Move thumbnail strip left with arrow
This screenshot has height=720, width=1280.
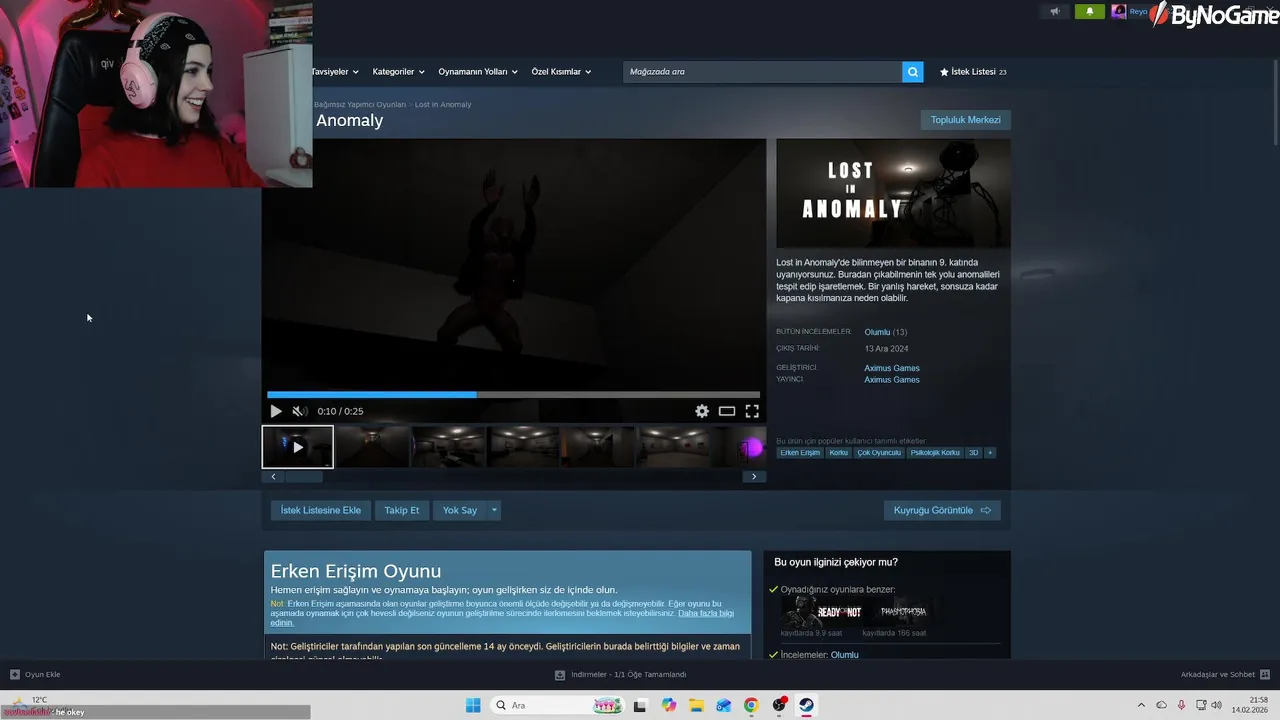click(273, 477)
